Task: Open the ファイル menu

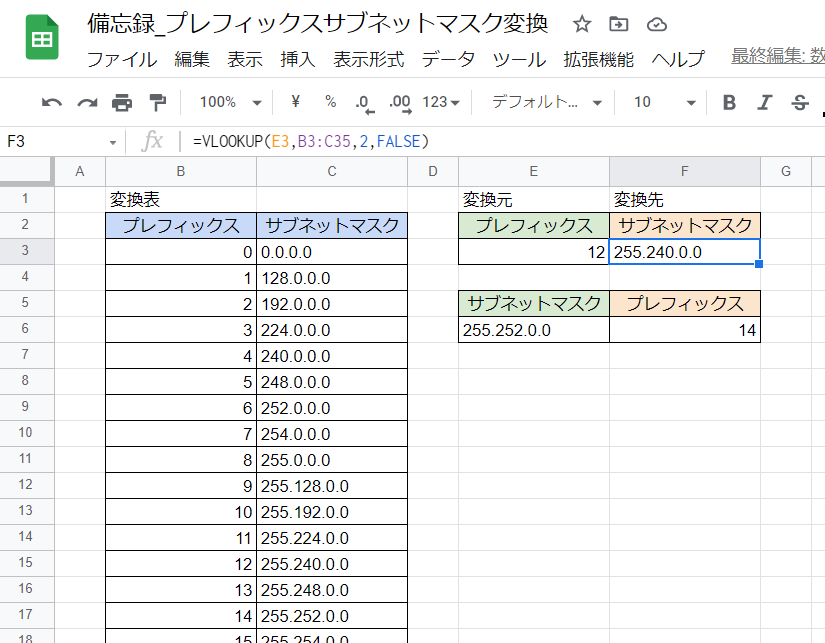Action: click(122, 59)
